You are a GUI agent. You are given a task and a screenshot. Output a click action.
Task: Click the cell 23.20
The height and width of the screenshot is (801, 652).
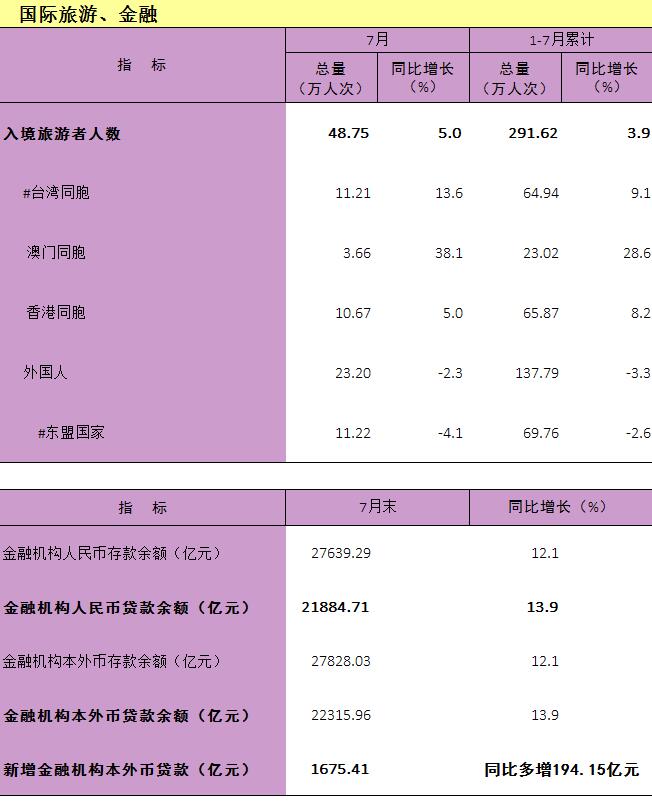[x=353, y=373]
